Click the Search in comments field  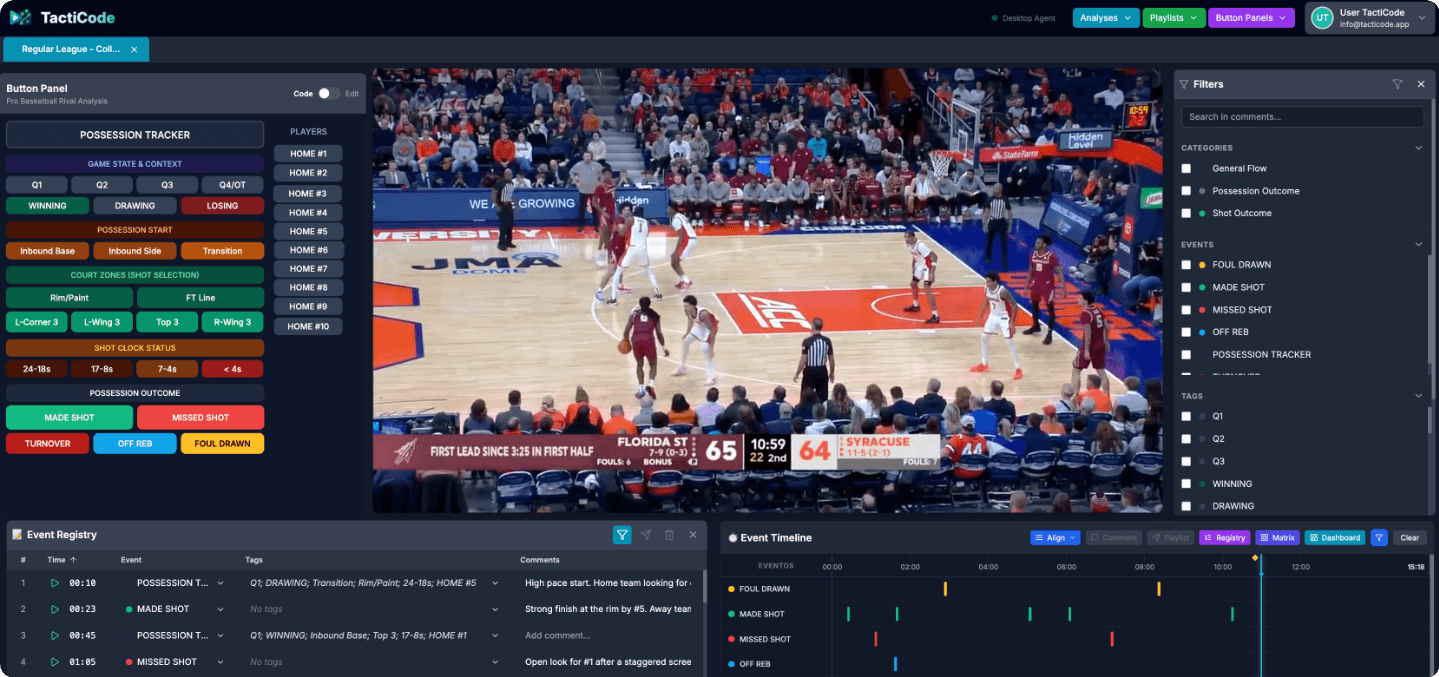tap(1301, 117)
